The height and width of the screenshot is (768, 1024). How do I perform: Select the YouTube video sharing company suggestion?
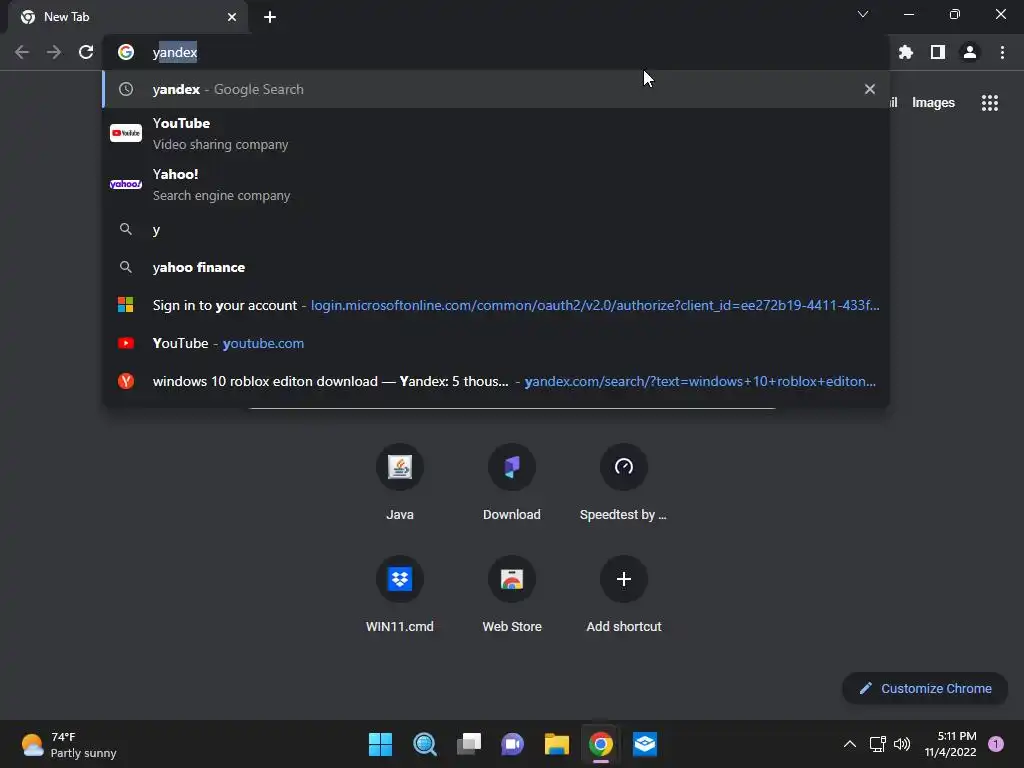coord(496,133)
